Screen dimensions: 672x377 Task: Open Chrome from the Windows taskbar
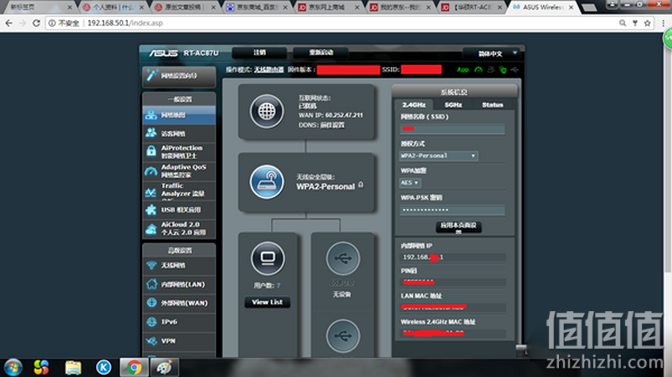click(134, 368)
